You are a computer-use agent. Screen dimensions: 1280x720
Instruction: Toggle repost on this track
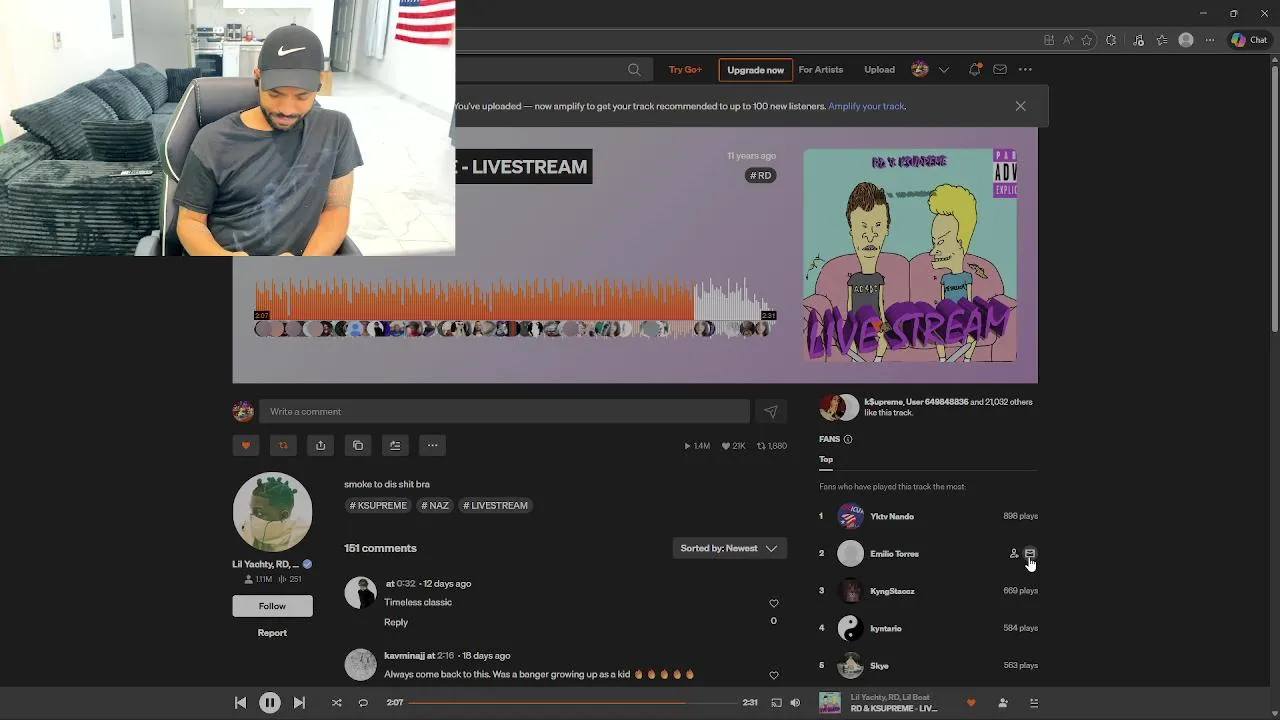pos(283,446)
